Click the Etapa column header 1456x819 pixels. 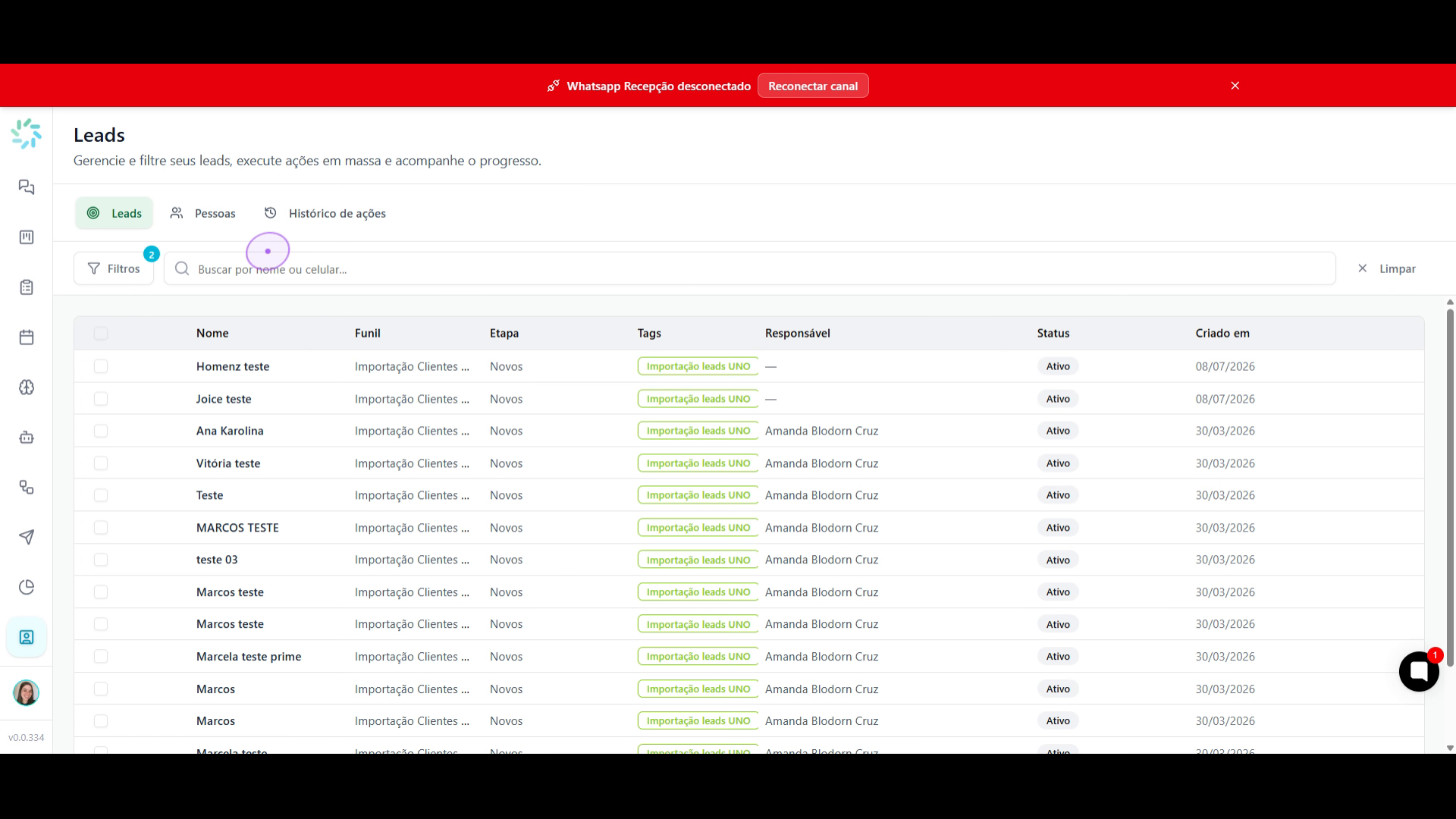coord(504,333)
